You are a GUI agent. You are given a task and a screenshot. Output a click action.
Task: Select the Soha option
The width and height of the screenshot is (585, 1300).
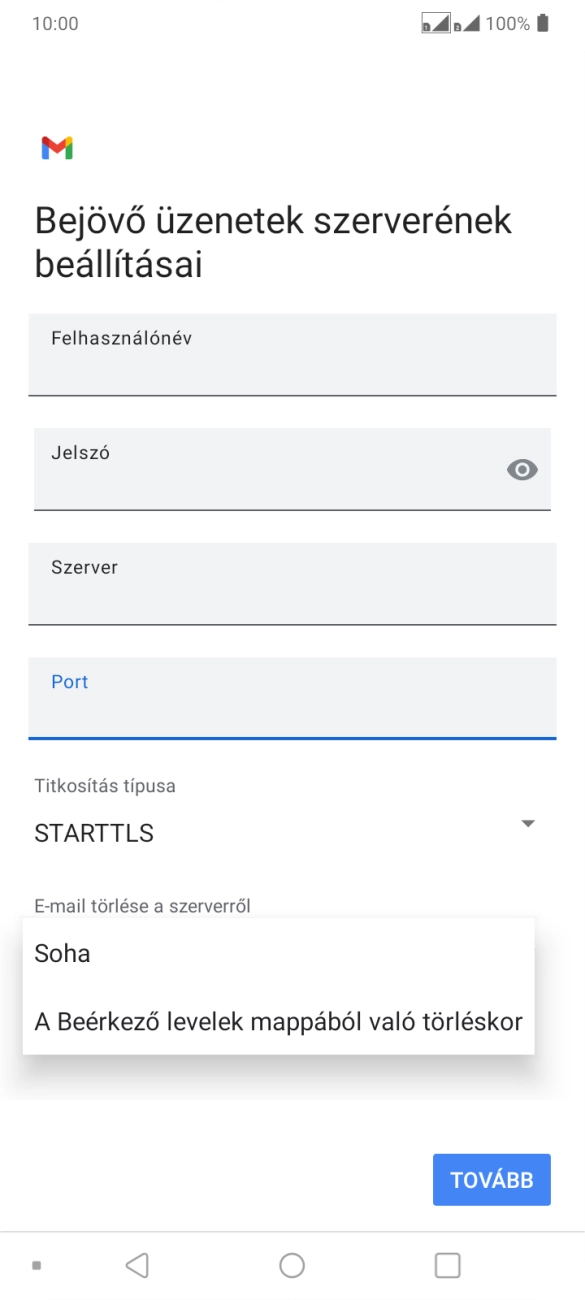pyautogui.click(x=62, y=953)
